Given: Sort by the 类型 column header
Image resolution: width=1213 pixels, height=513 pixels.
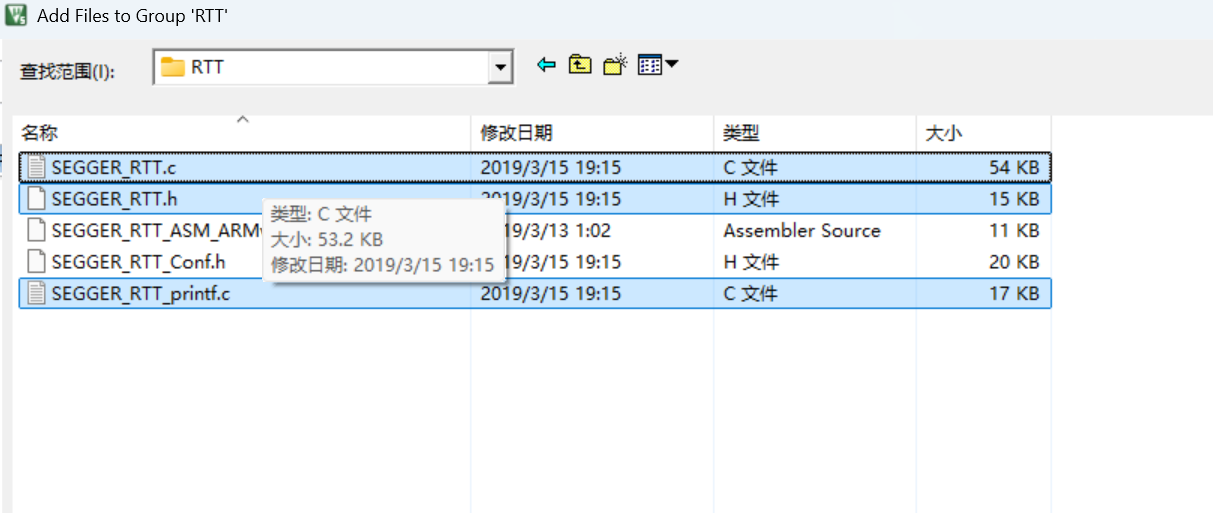Looking at the screenshot, I should (x=742, y=133).
